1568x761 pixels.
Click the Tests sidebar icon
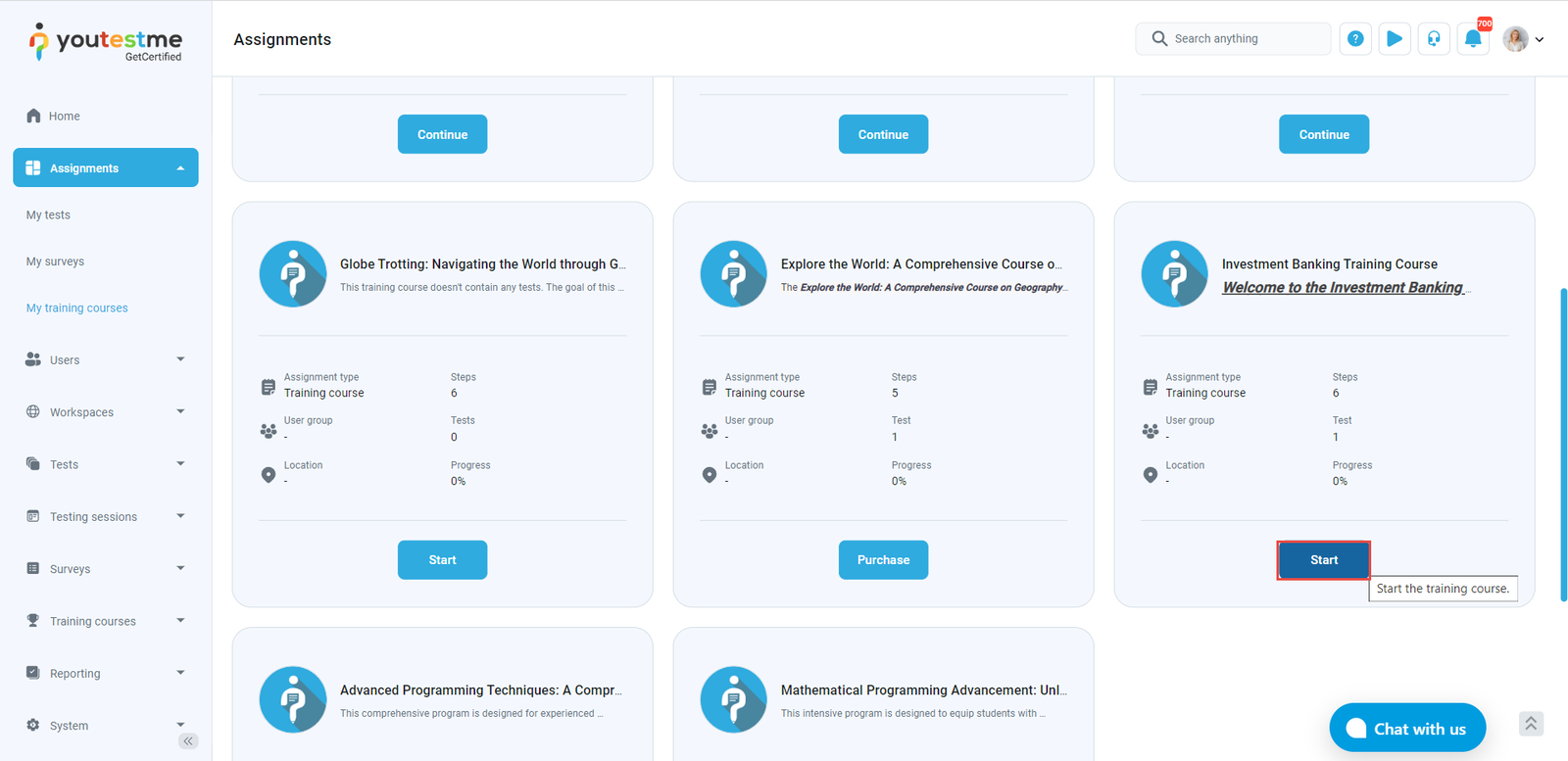[33, 463]
